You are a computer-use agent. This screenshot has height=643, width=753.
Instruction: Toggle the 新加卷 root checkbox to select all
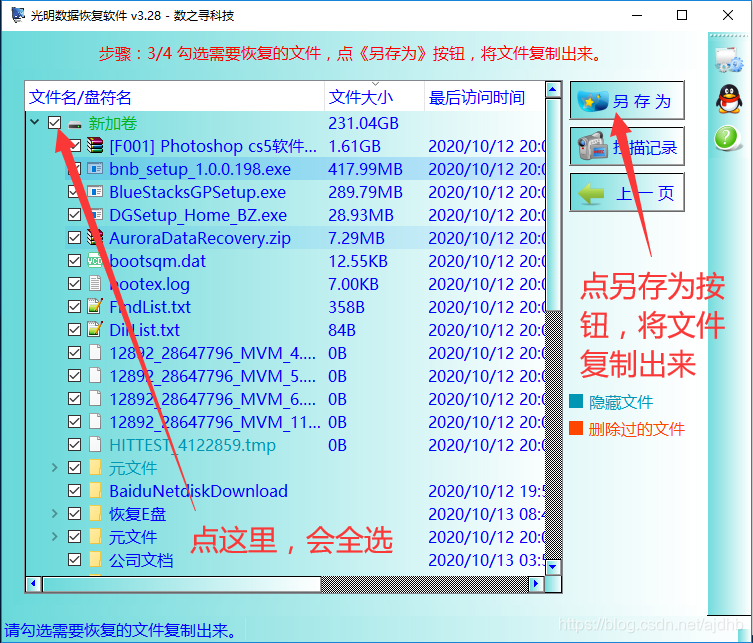pyautogui.click(x=54, y=123)
